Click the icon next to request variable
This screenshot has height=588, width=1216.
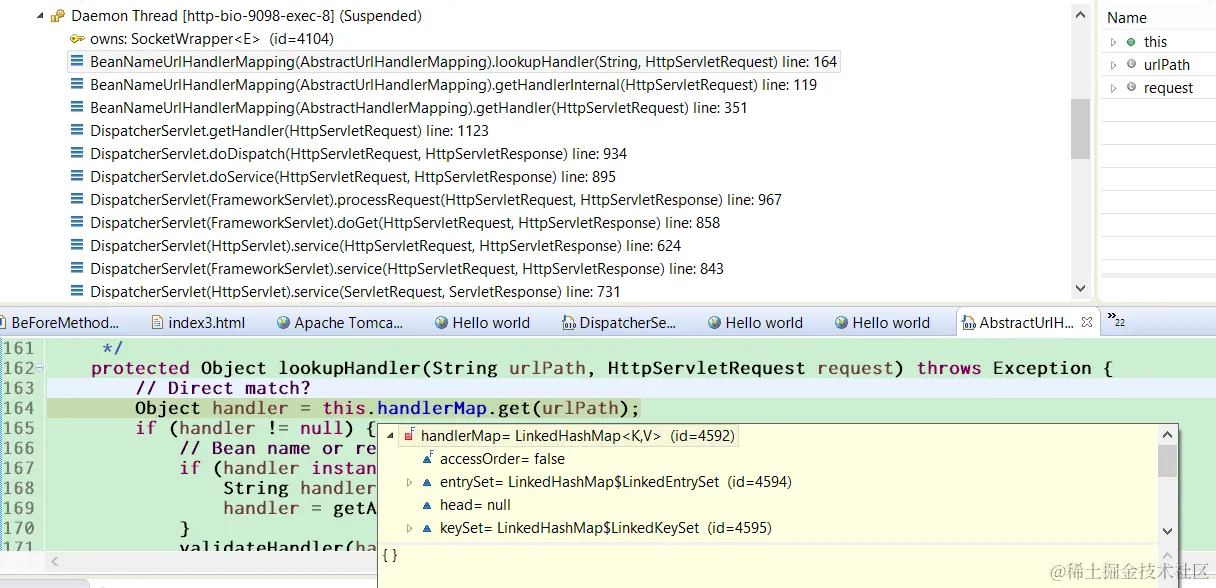1131,88
